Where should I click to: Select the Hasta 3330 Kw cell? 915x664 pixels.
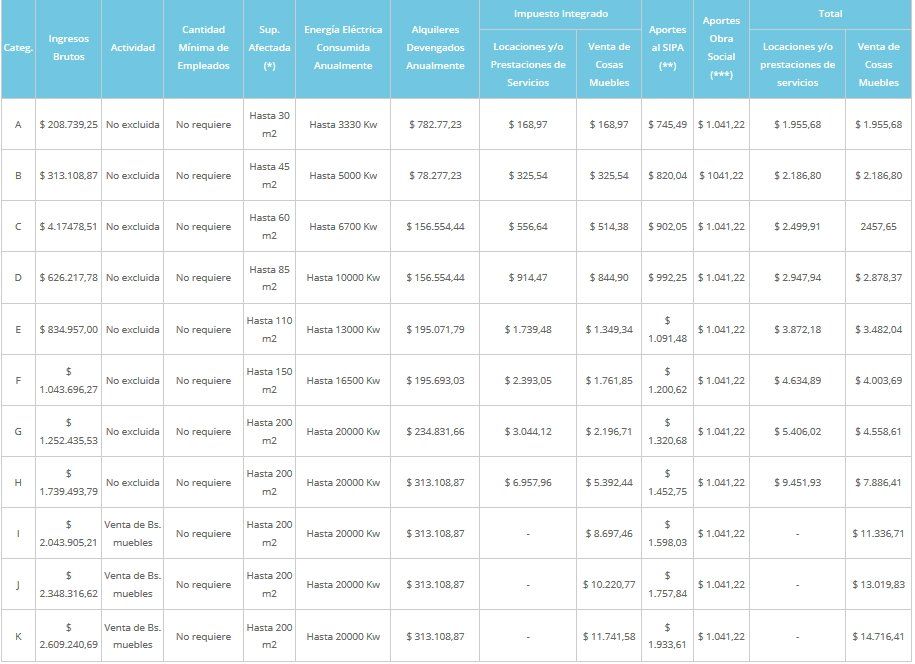342,125
